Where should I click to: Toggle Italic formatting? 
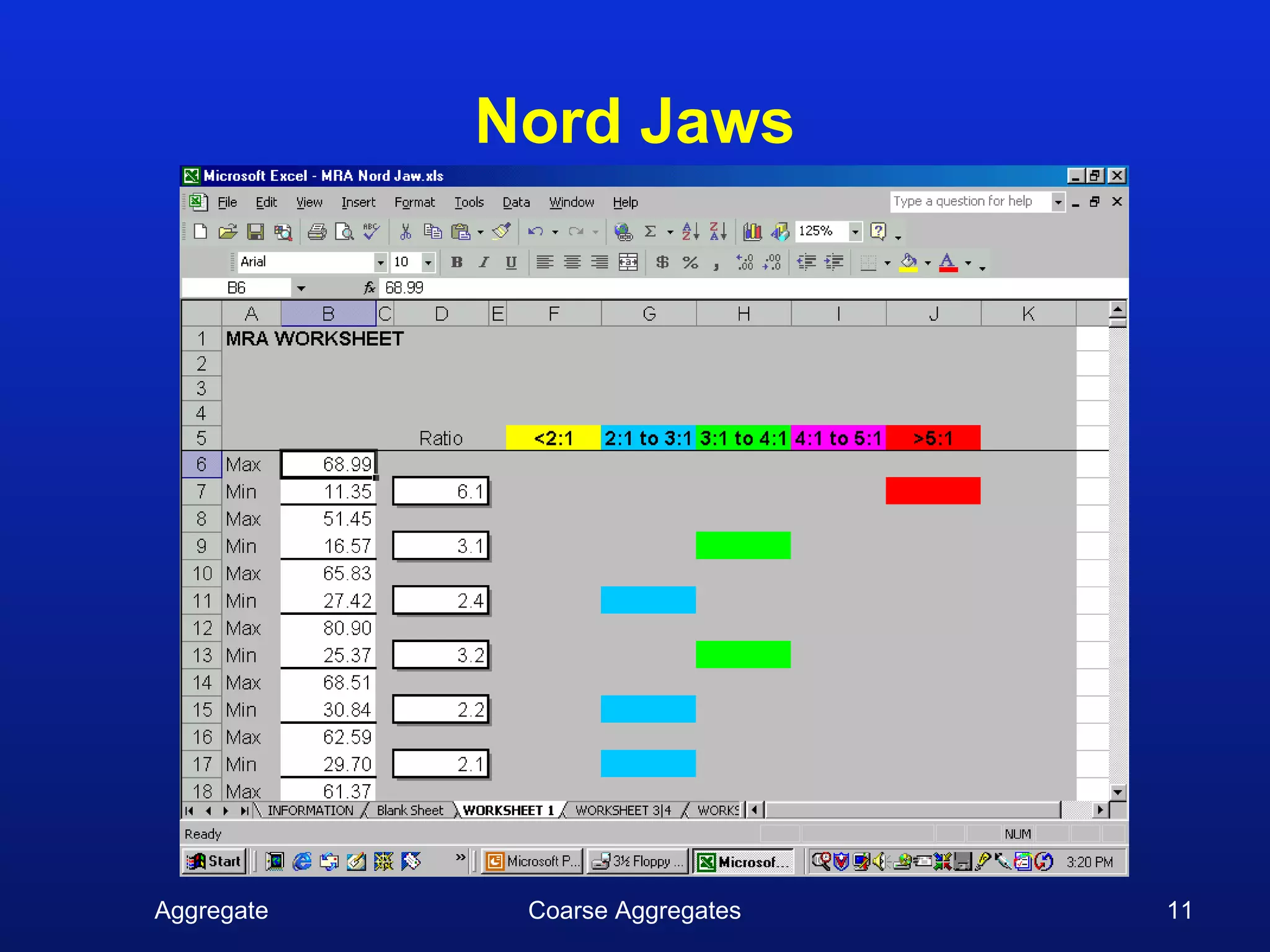point(484,263)
